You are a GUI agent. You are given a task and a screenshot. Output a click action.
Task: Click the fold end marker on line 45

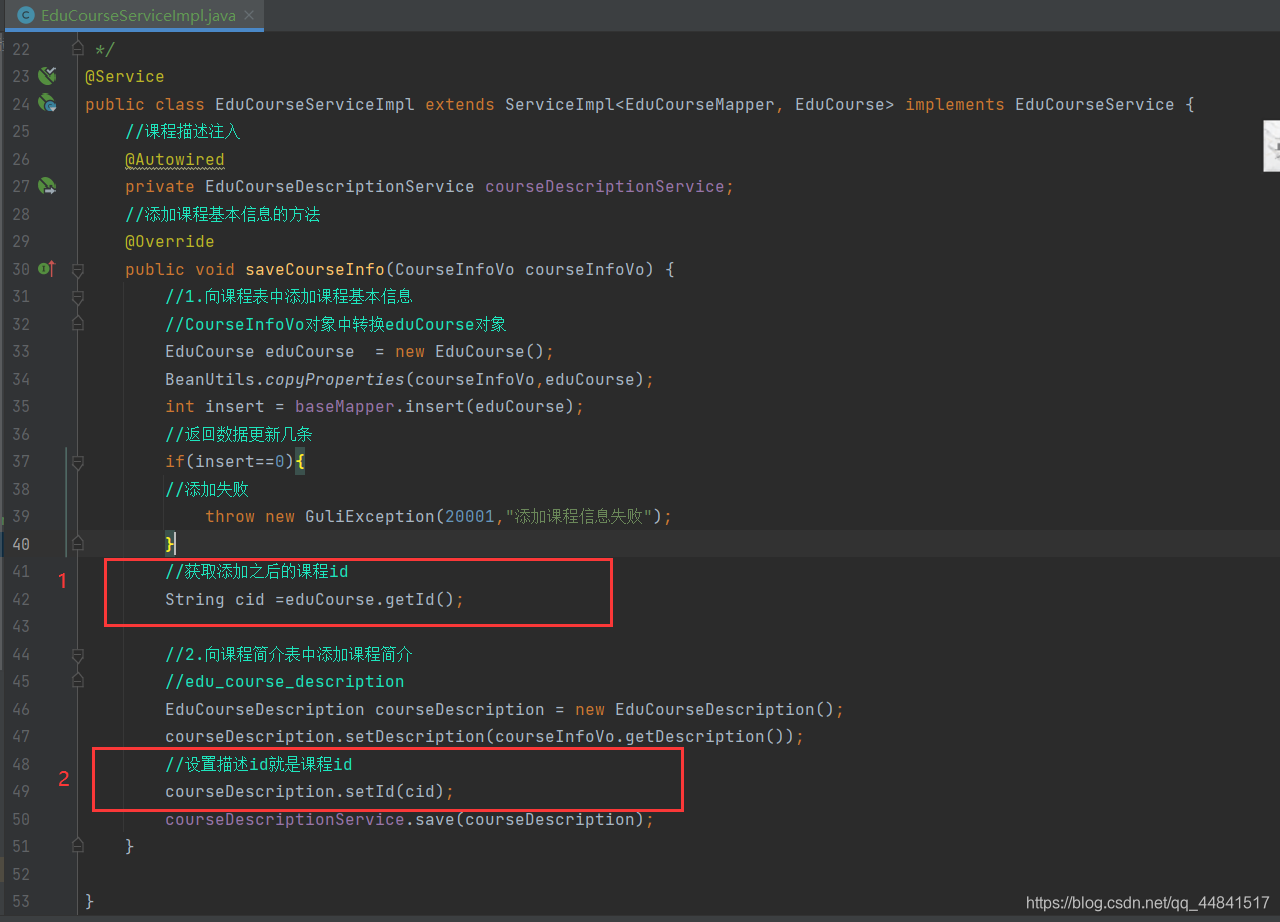tap(77, 682)
